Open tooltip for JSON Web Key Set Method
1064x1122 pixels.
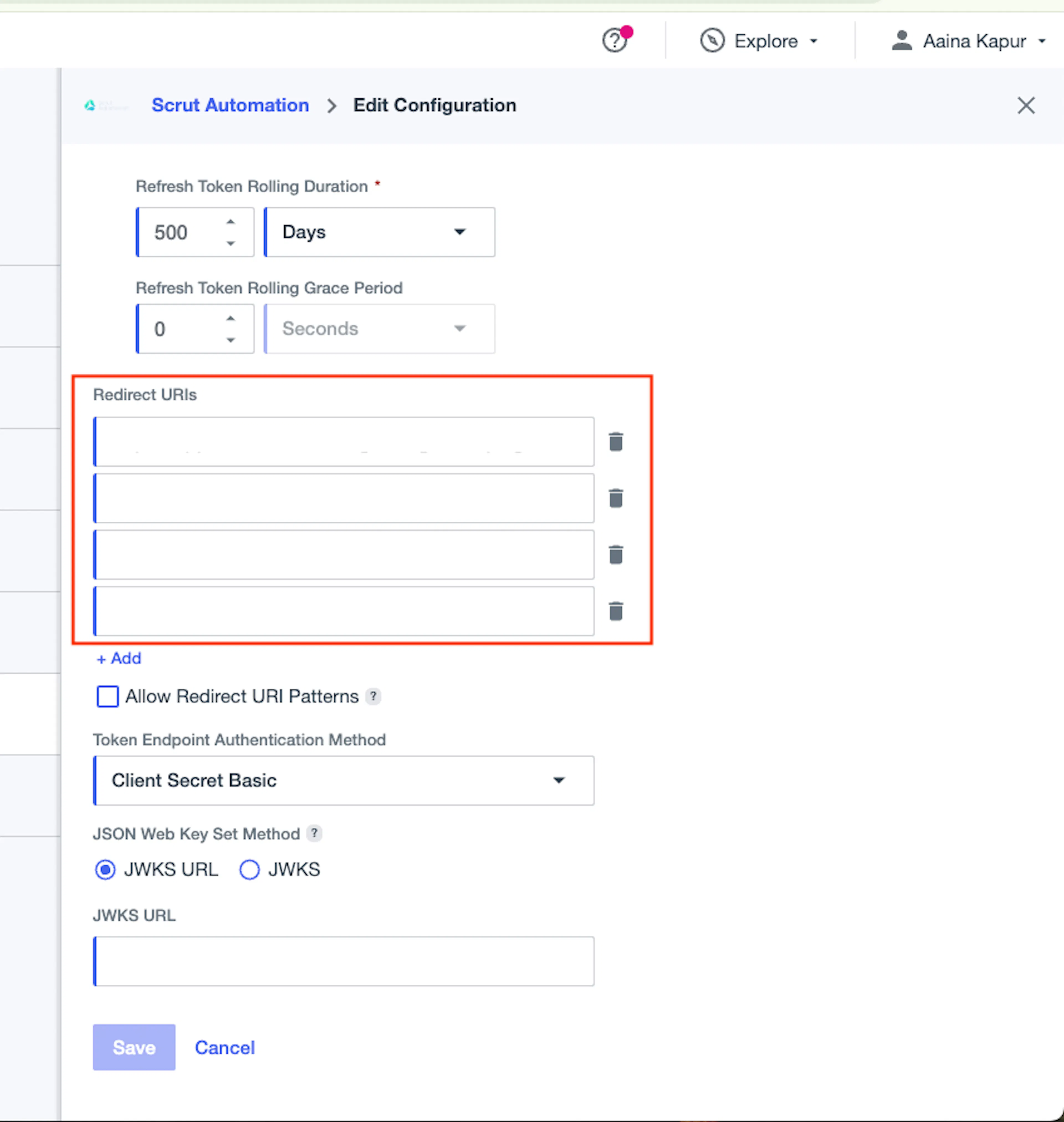tap(314, 833)
